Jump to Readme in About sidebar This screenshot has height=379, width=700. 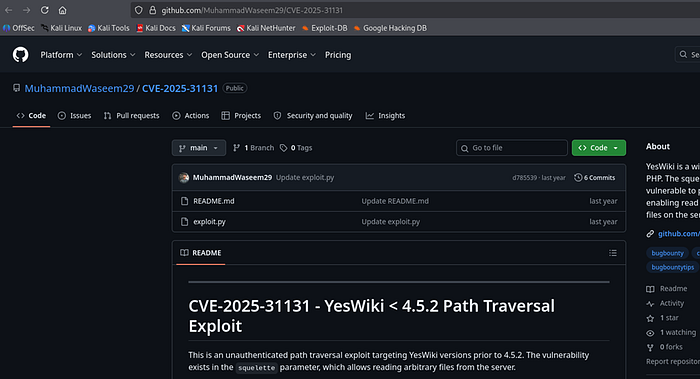667,289
